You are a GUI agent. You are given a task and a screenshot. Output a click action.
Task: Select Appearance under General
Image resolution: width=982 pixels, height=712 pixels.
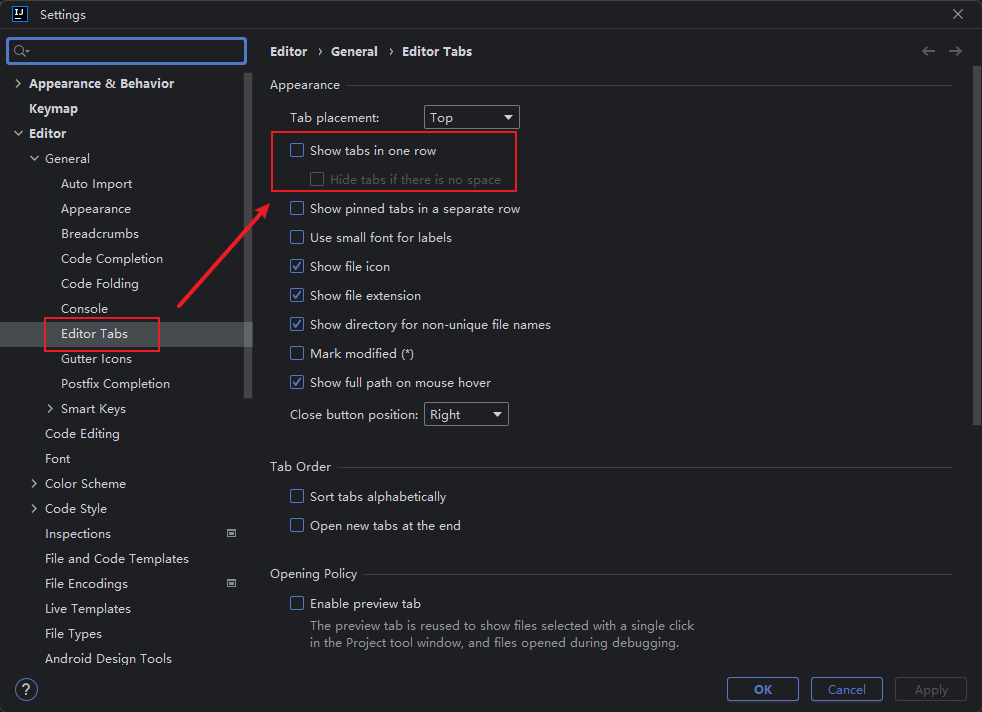pos(96,209)
